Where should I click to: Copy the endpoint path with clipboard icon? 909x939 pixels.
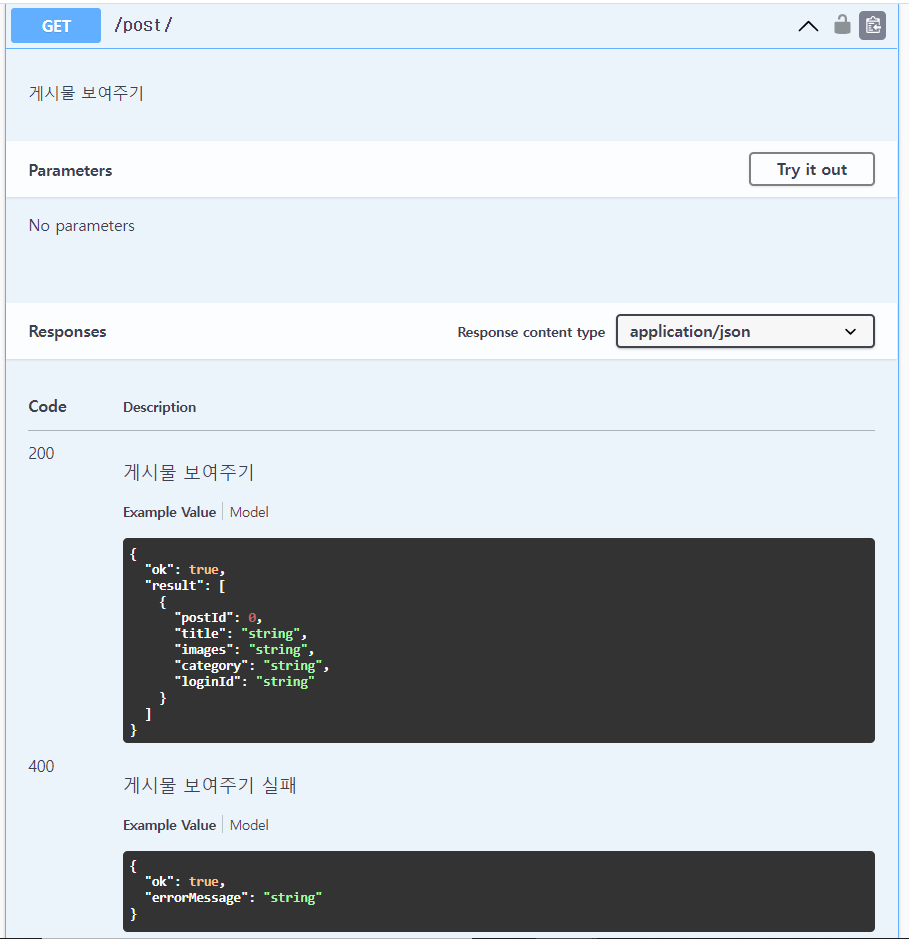coord(872,26)
